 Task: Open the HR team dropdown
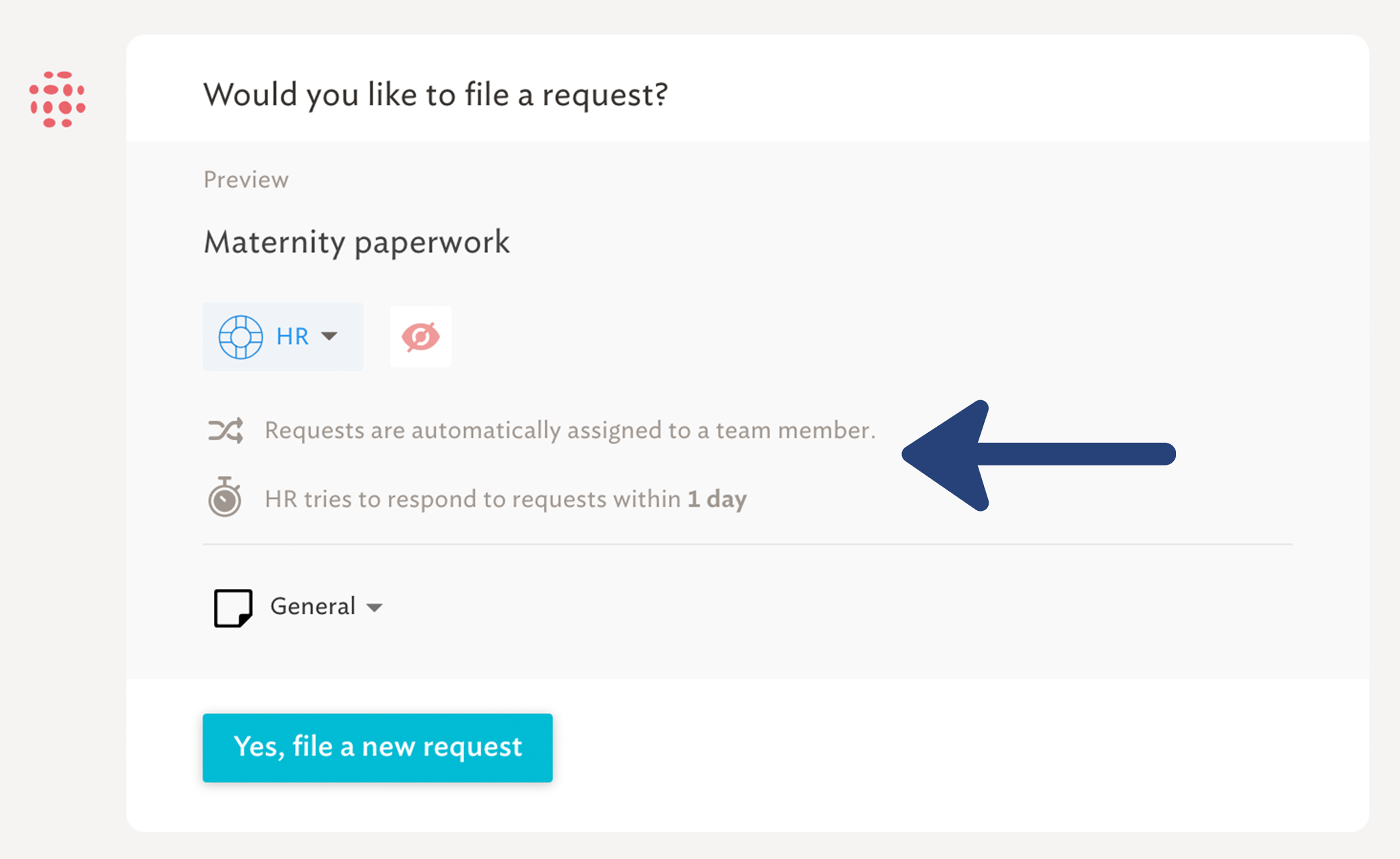[x=283, y=337]
